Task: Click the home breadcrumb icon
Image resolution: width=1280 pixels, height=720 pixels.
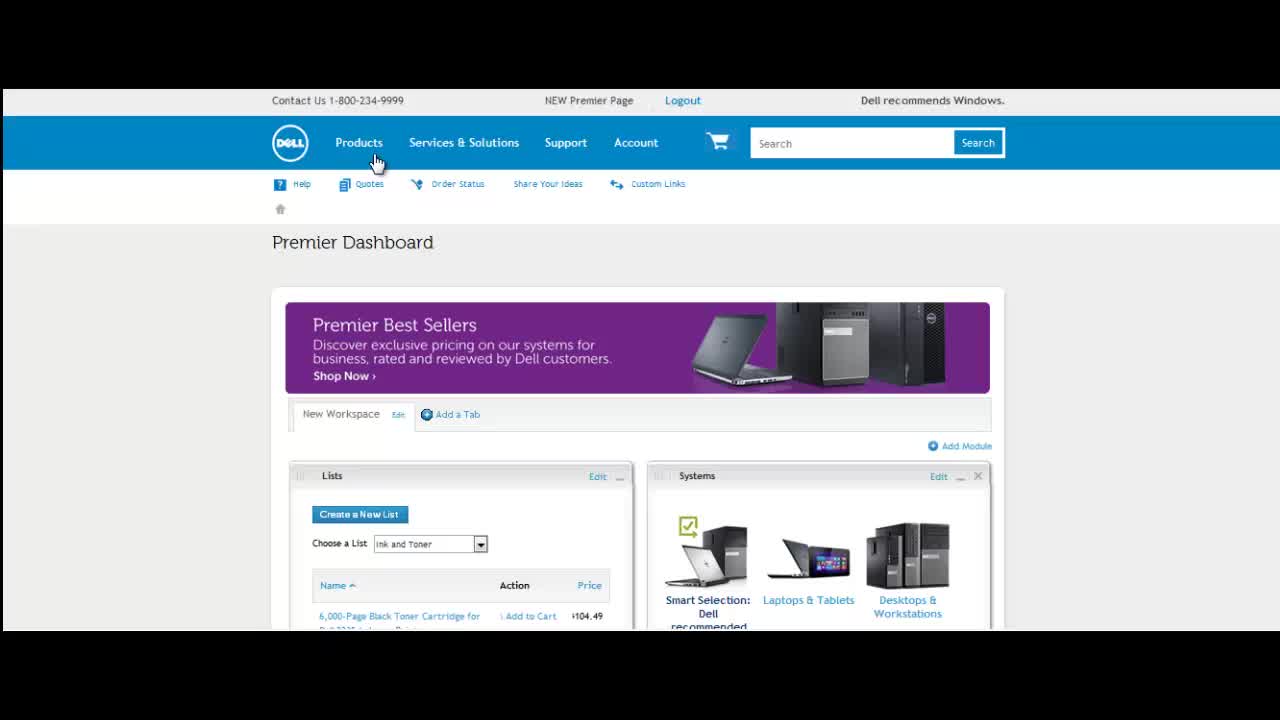Action: click(280, 209)
